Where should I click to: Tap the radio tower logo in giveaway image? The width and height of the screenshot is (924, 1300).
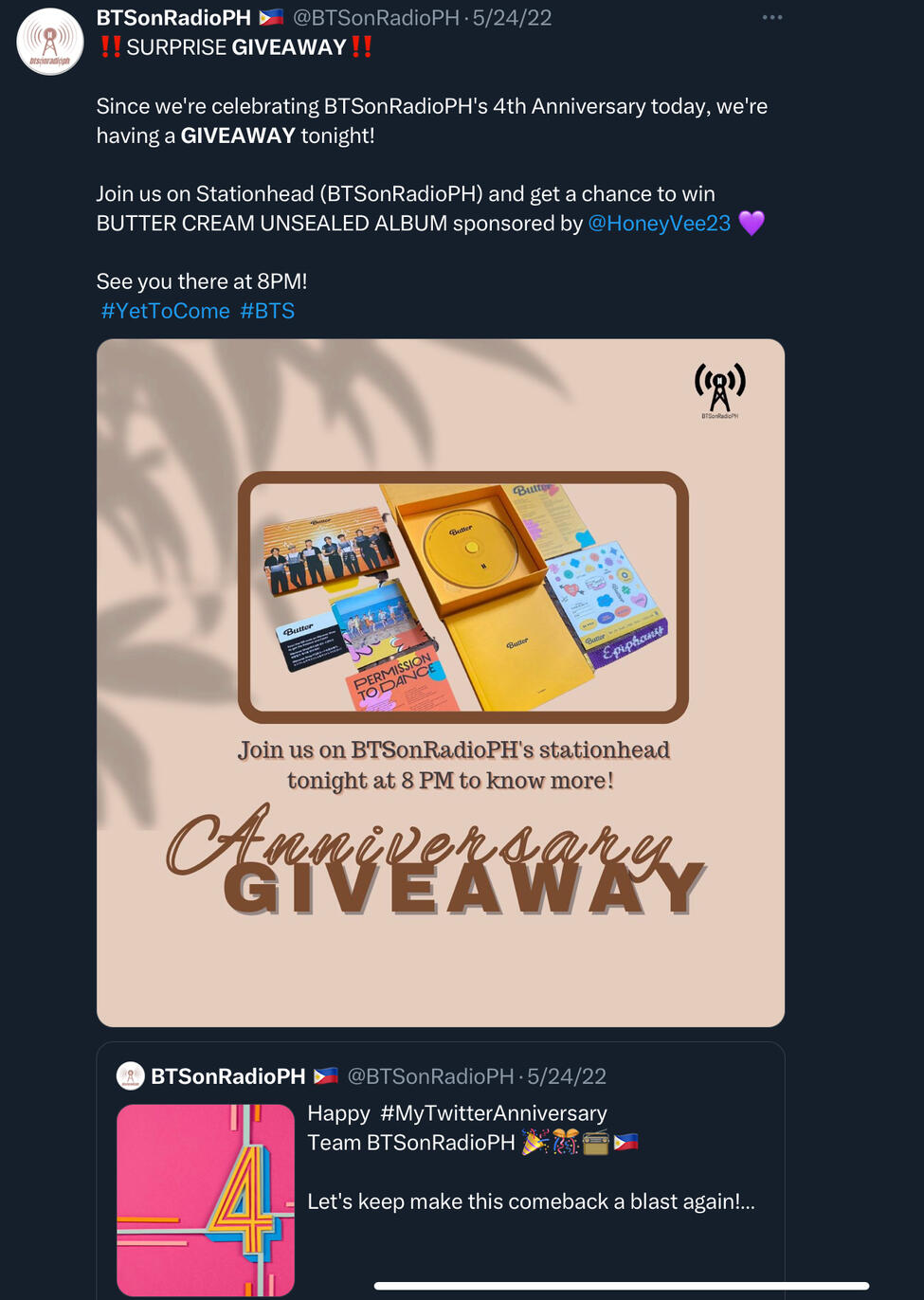tap(720, 389)
